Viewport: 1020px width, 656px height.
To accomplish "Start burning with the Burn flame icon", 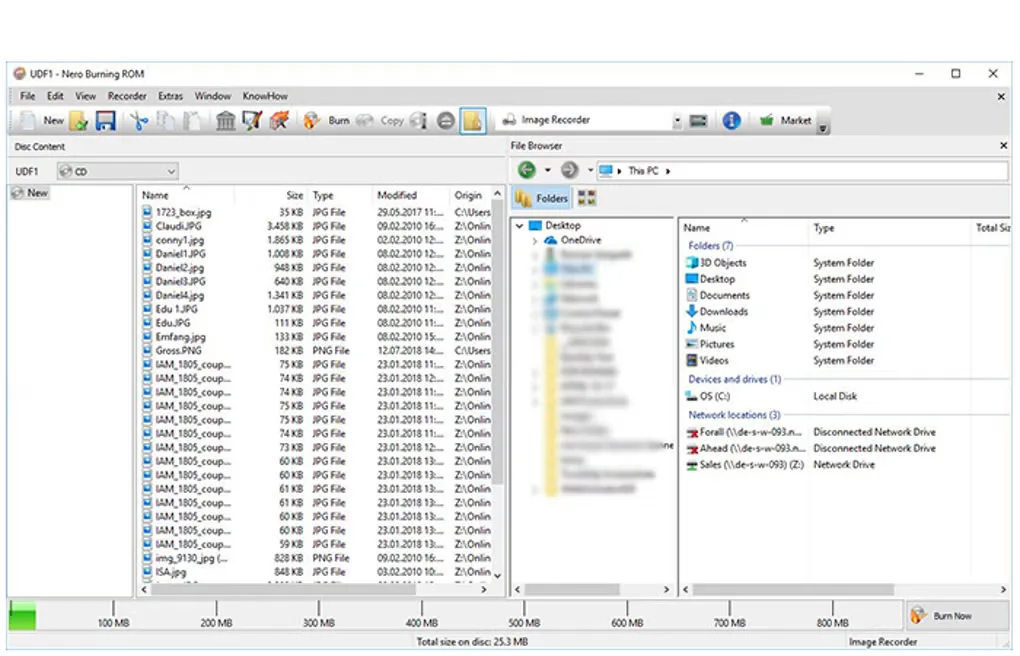I will click(x=312, y=121).
